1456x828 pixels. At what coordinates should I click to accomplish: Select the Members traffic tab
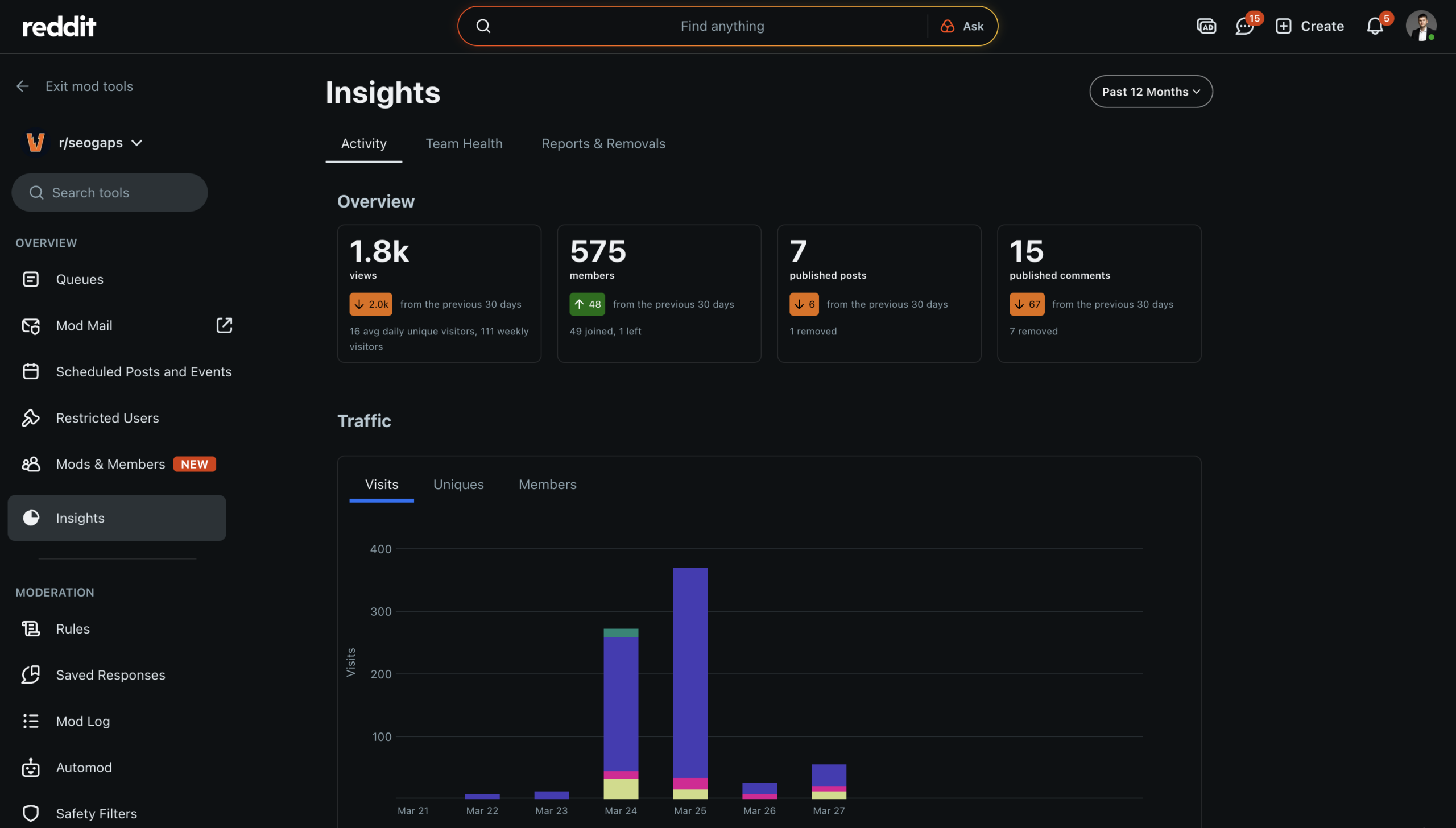(547, 485)
